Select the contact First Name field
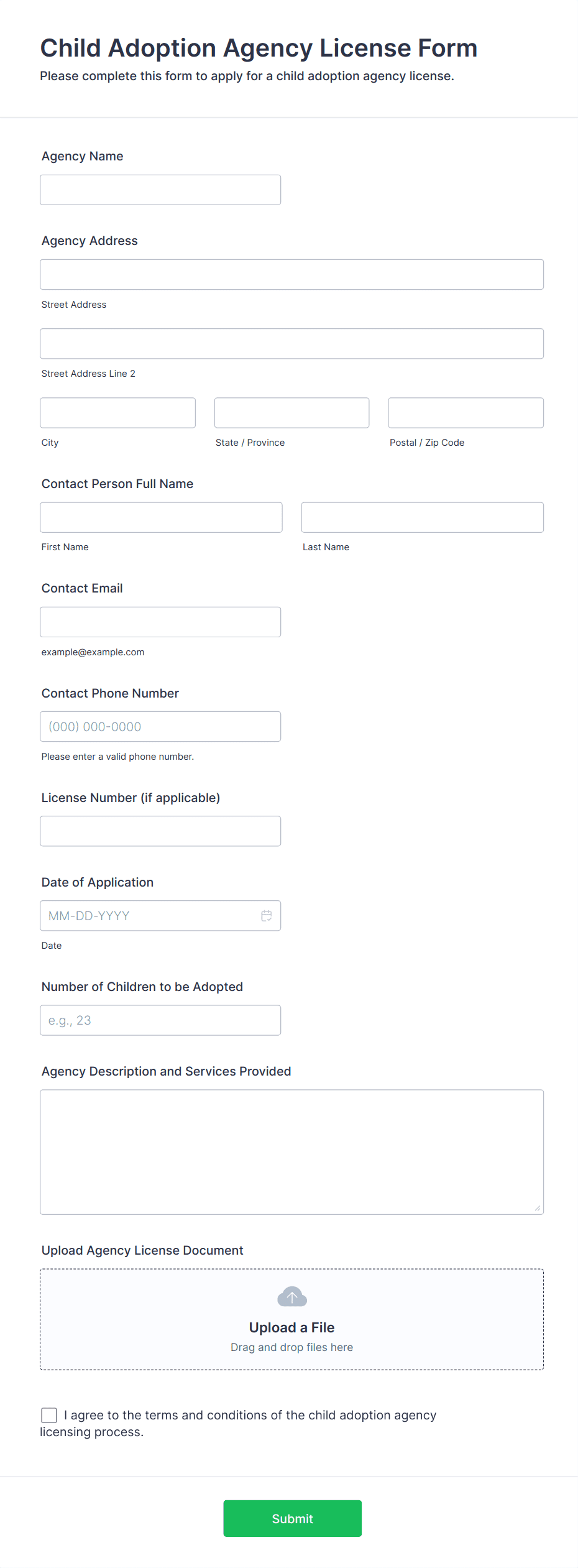578x1568 pixels. 161,517
